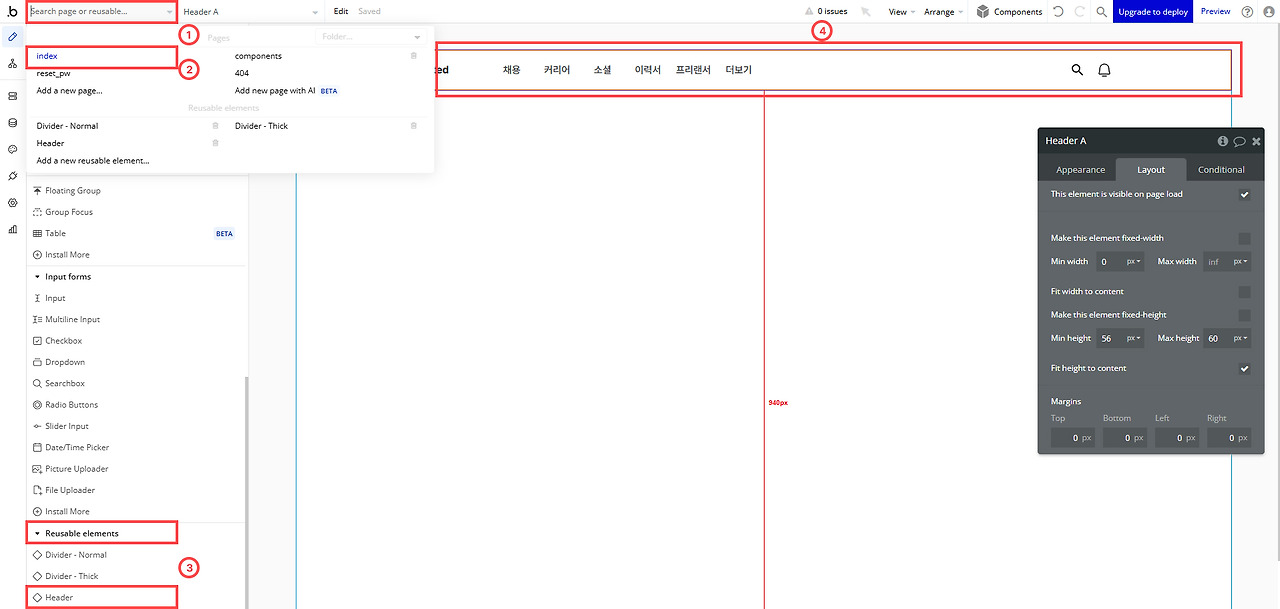Click the search icon in the canvas header
This screenshot has width=1280, height=609.
click(x=1077, y=70)
